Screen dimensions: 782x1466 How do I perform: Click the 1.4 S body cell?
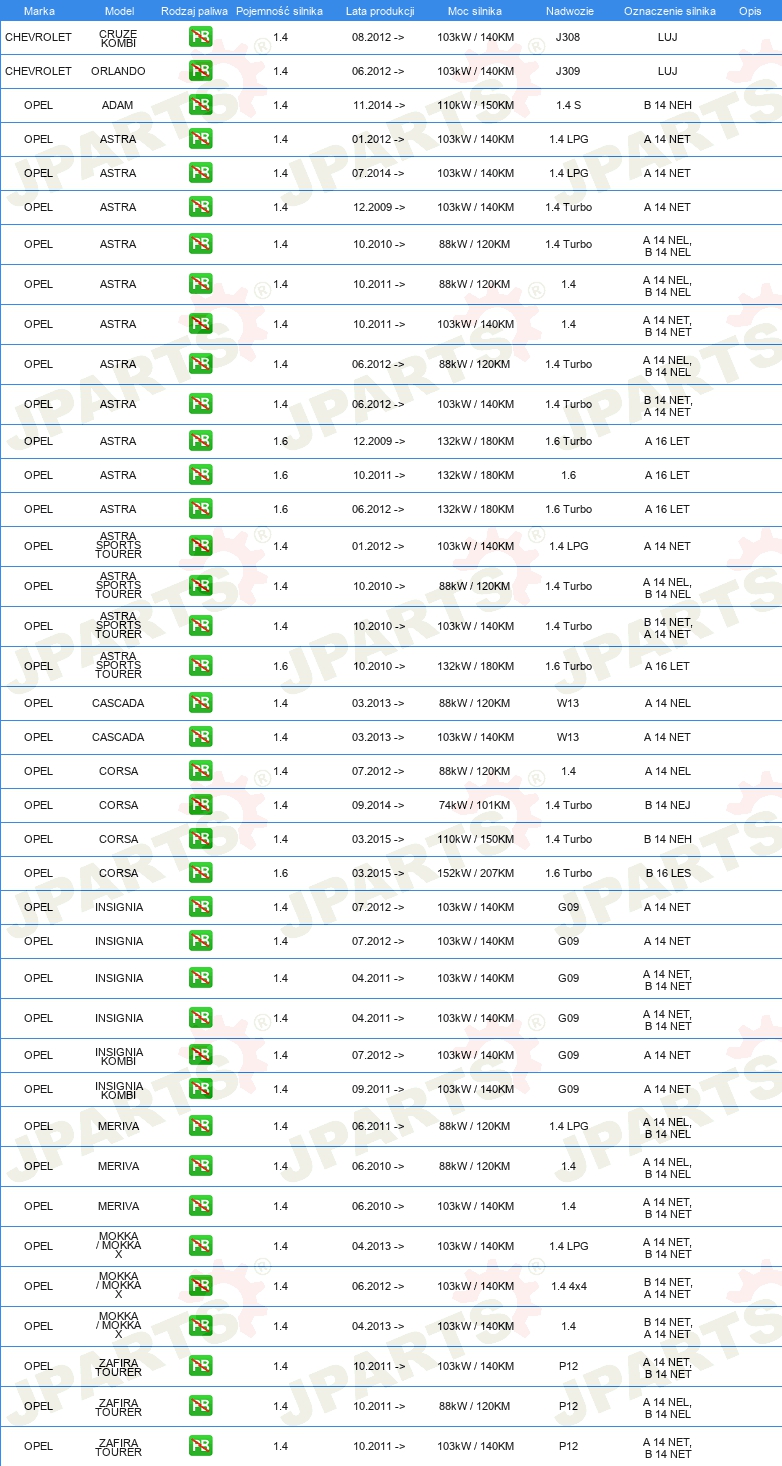coord(568,105)
